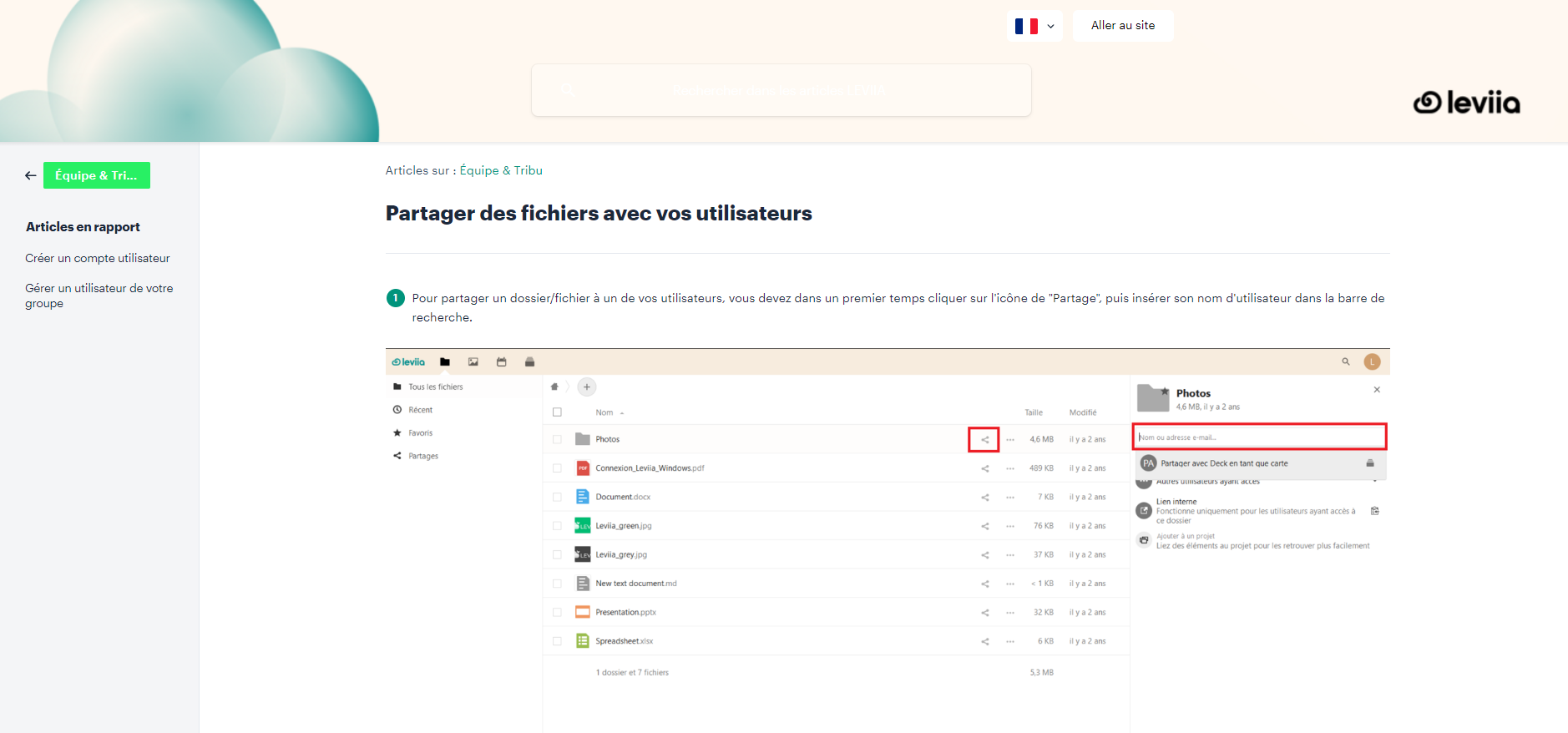Click the orange L user avatar
This screenshot has width=1568, height=733.
point(1372,361)
